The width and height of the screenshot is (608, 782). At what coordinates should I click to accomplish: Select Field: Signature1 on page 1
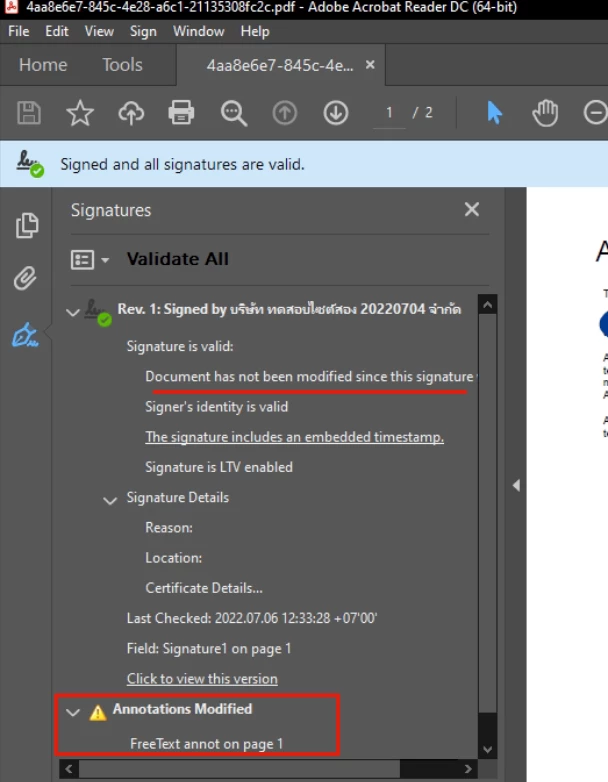208,648
